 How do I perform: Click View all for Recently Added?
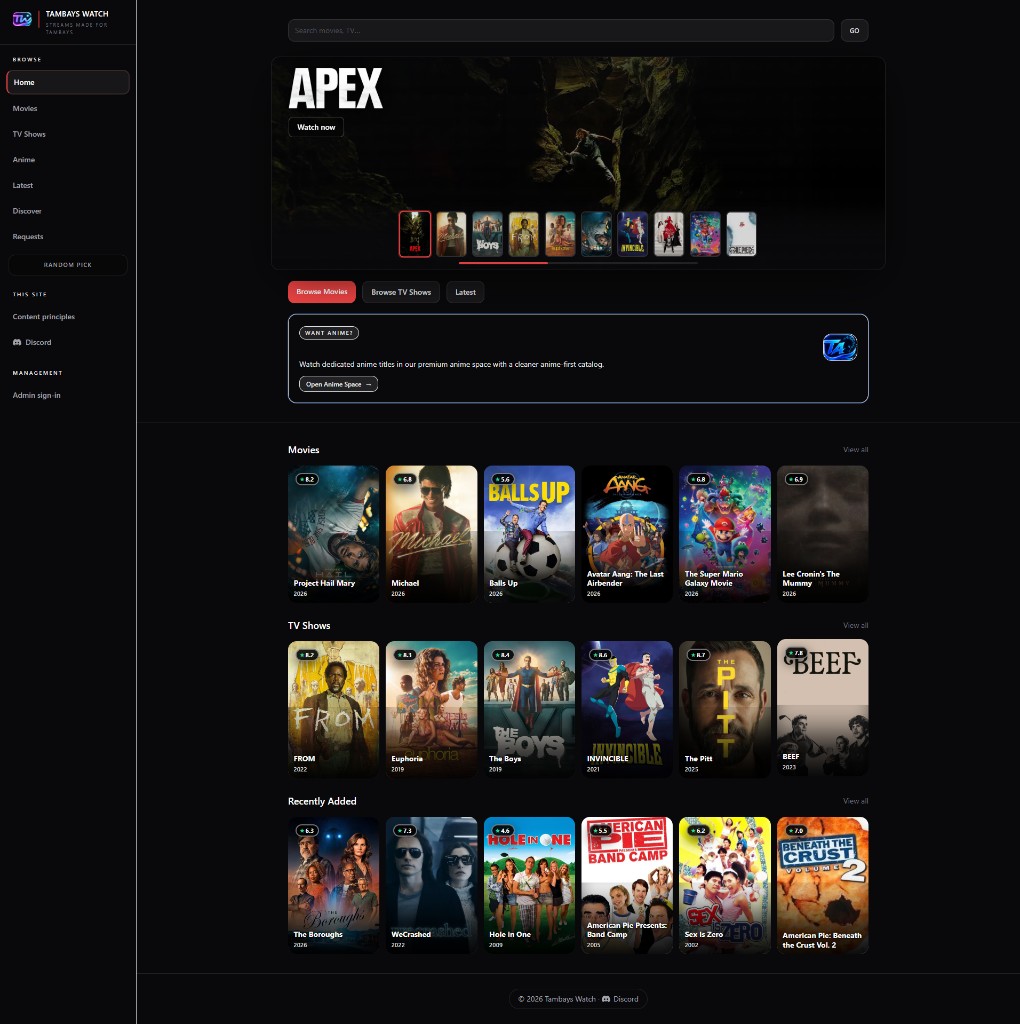coord(855,801)
